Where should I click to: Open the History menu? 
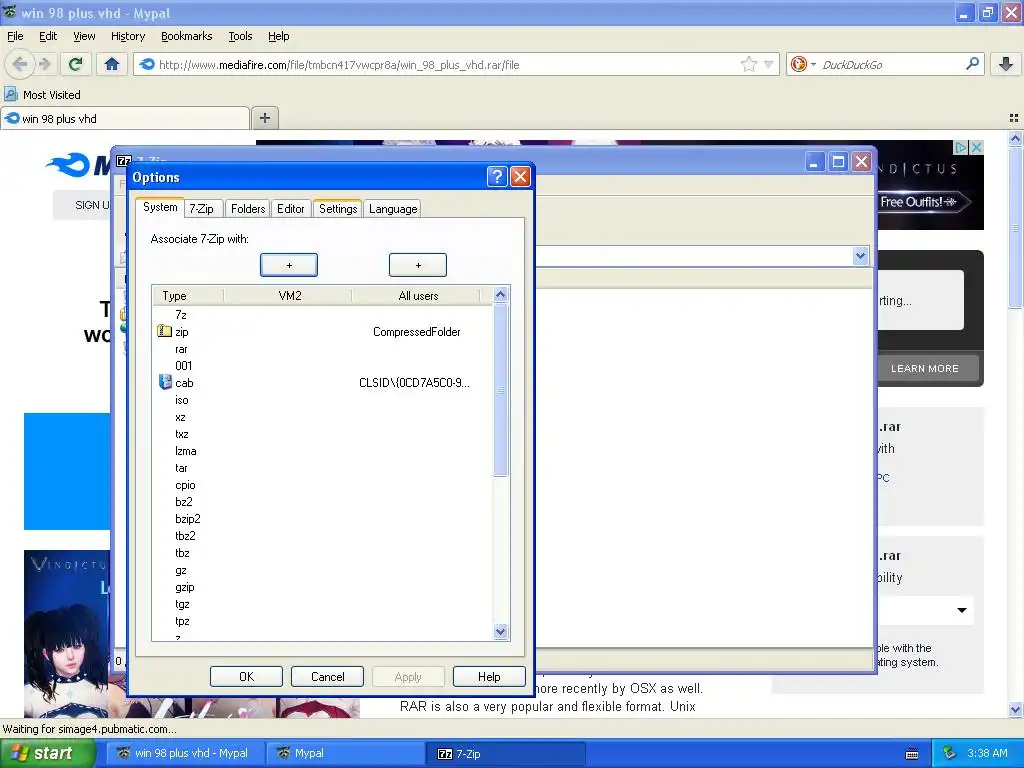128,36
